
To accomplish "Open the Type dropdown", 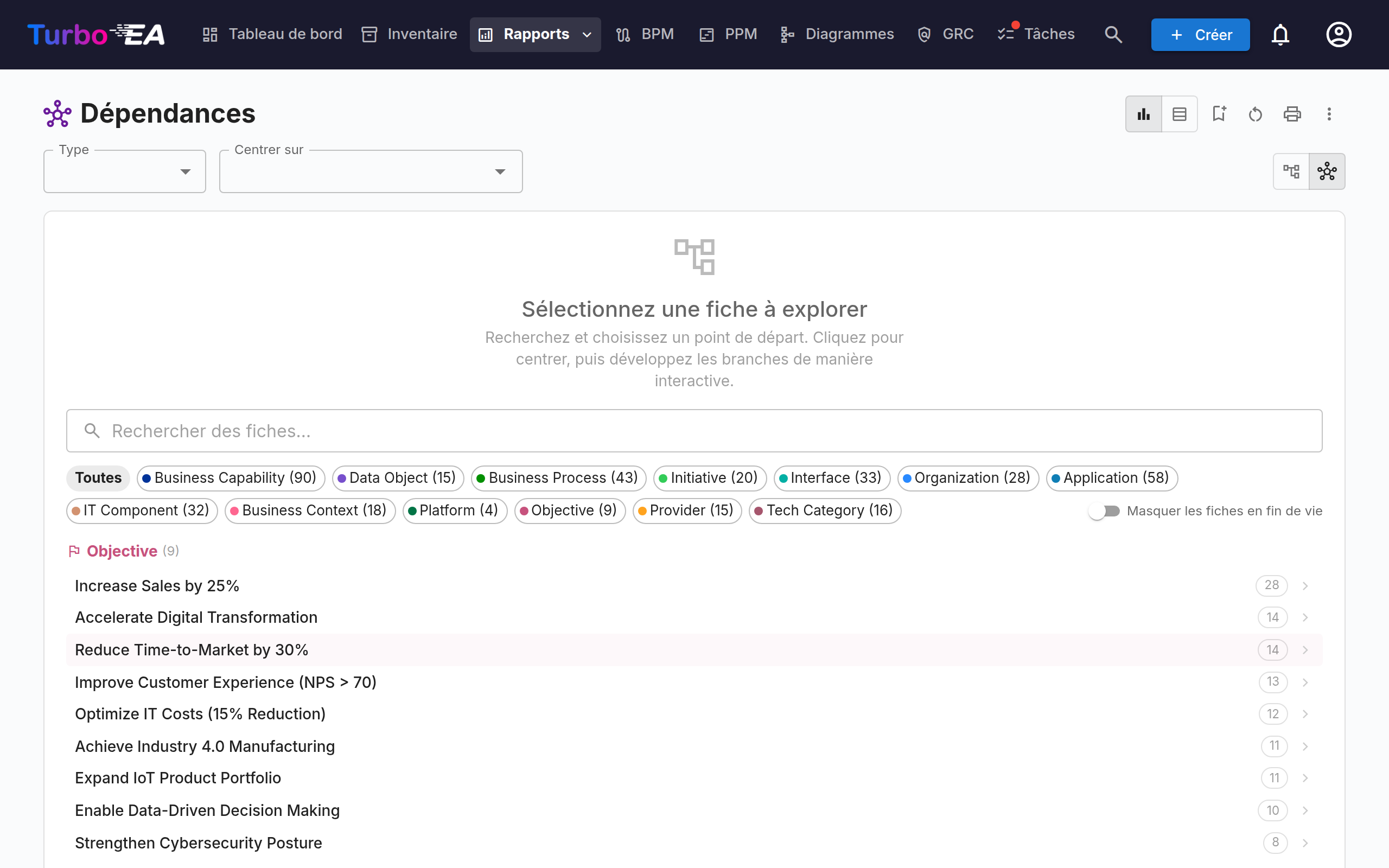I will point(125,171).
